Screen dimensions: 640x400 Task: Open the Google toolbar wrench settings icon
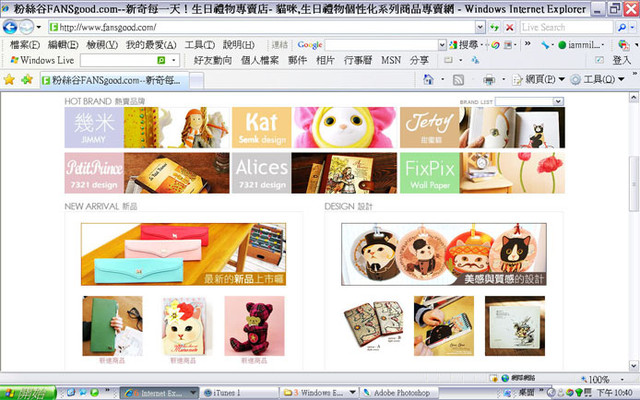(x=545, y=45)
